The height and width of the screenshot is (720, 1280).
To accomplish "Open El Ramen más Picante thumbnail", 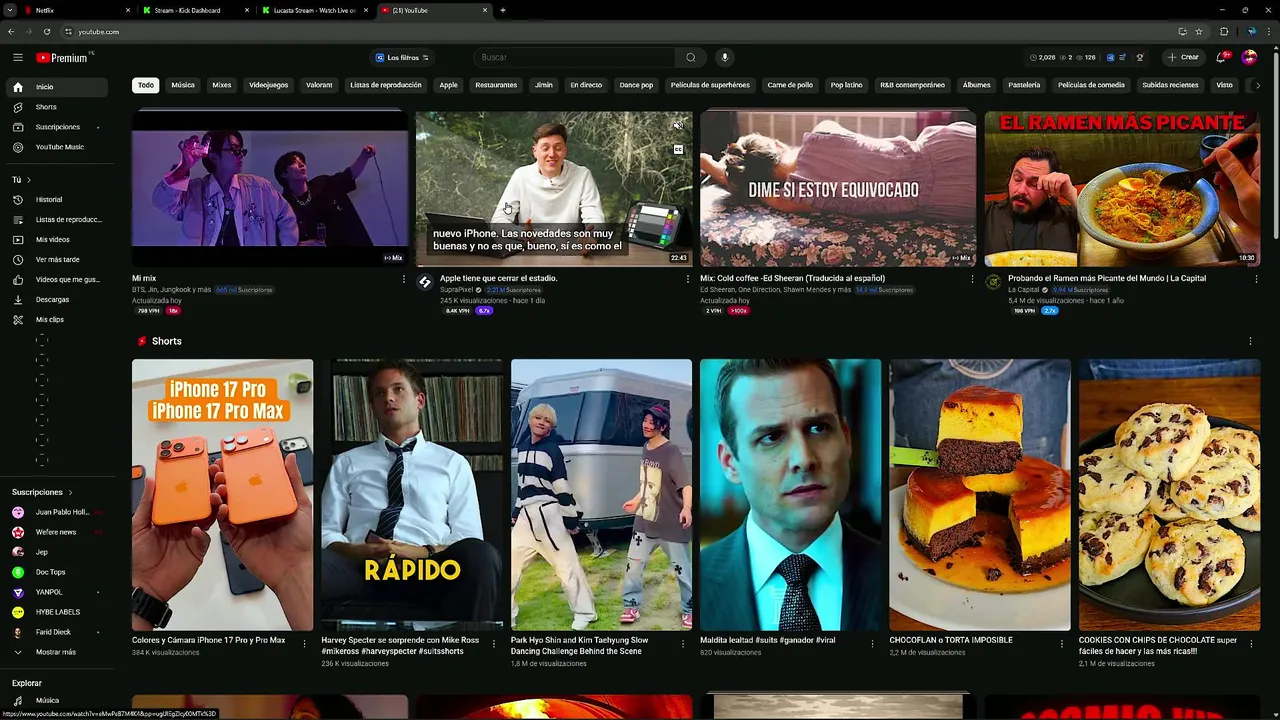I will click(x=1122, y=189).
